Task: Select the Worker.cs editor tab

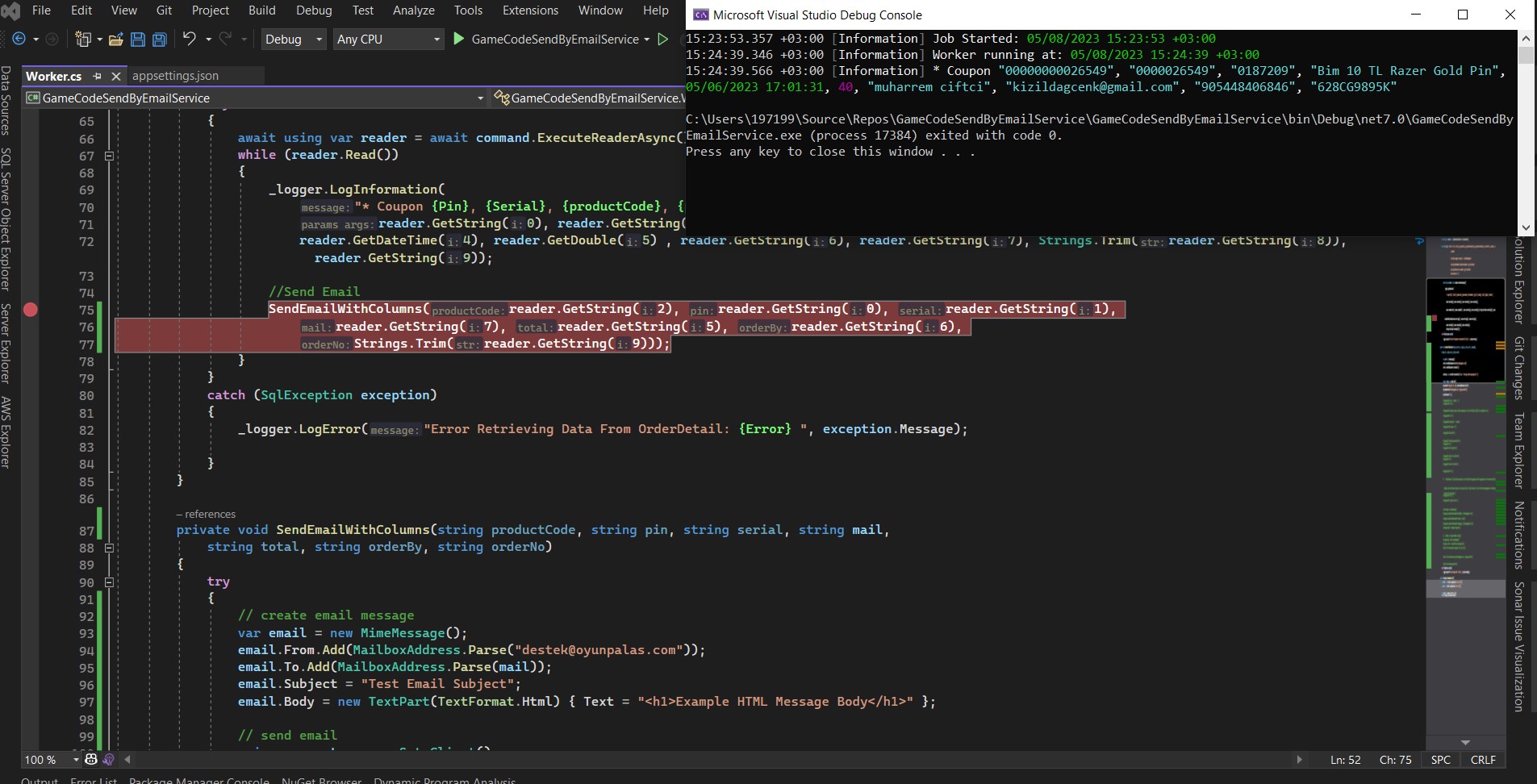Action: [53, 76]
